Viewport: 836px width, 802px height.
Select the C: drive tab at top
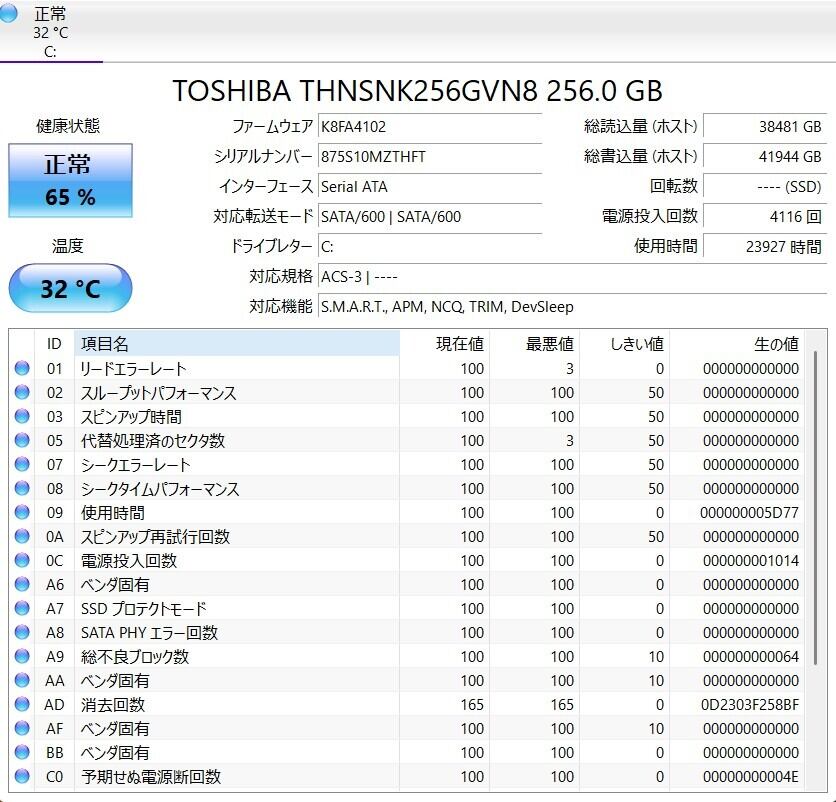pyautogui.click(x=51, y=31)
